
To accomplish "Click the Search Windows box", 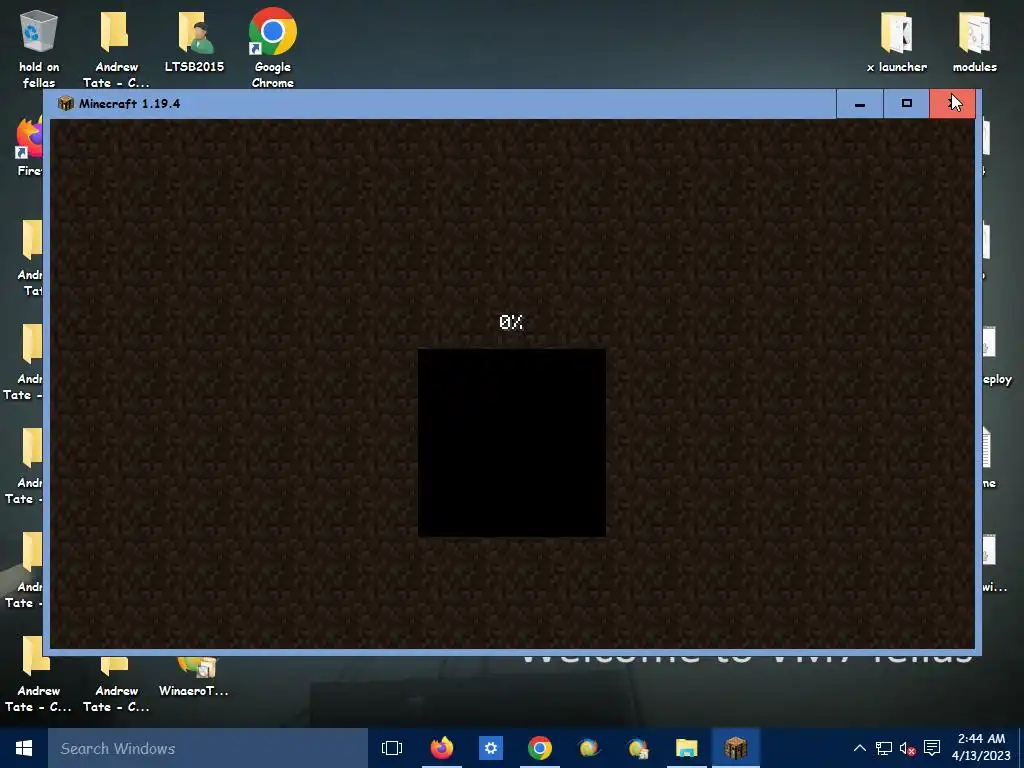I will (208, 748).
